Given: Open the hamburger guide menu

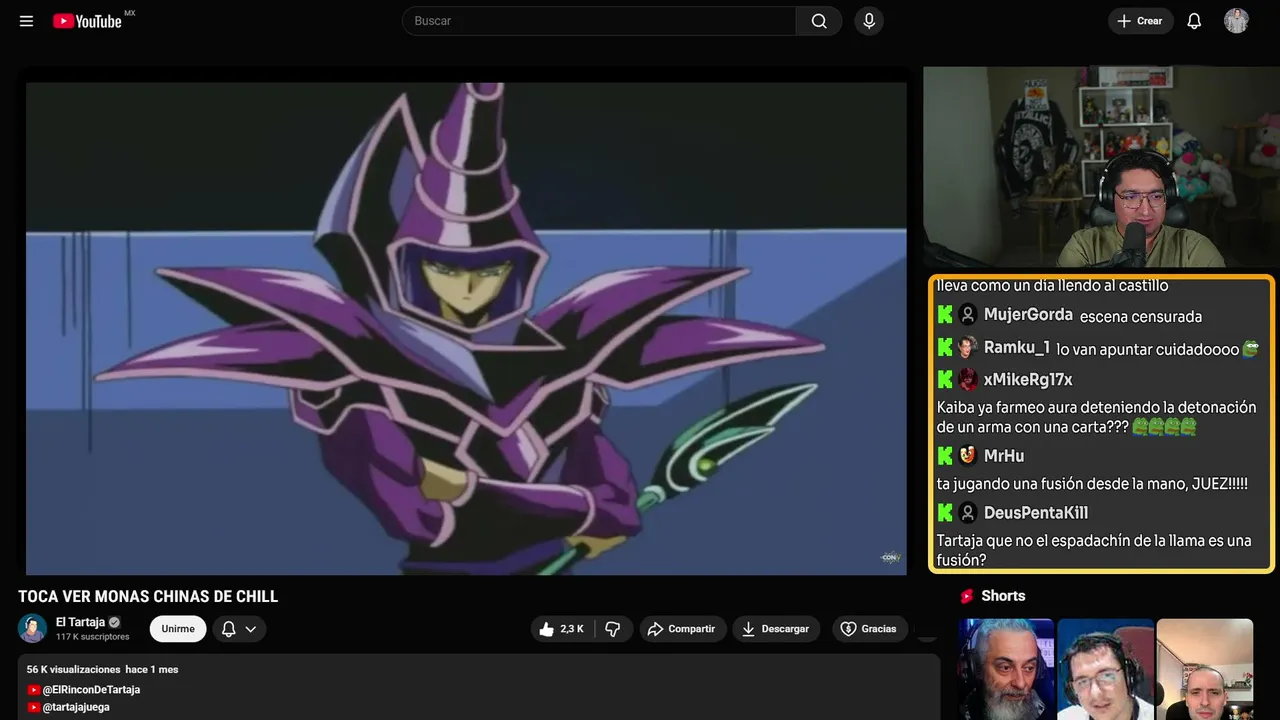Looking at the screenshot, I should (x=26, y=21).
